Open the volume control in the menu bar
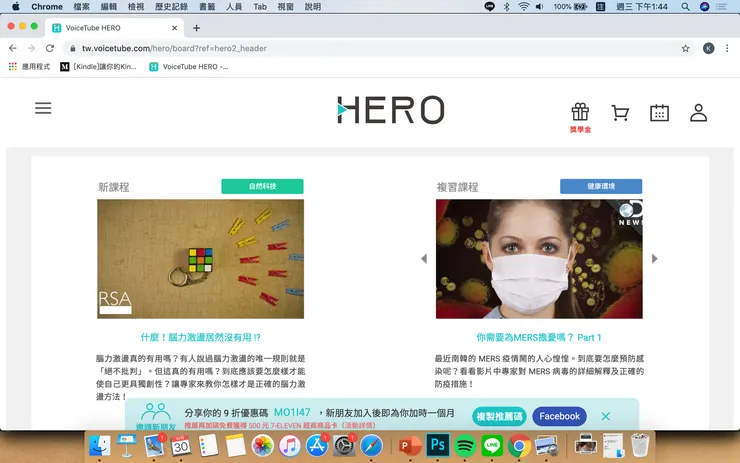The image size is (740, 463). [x=539, y=7]
